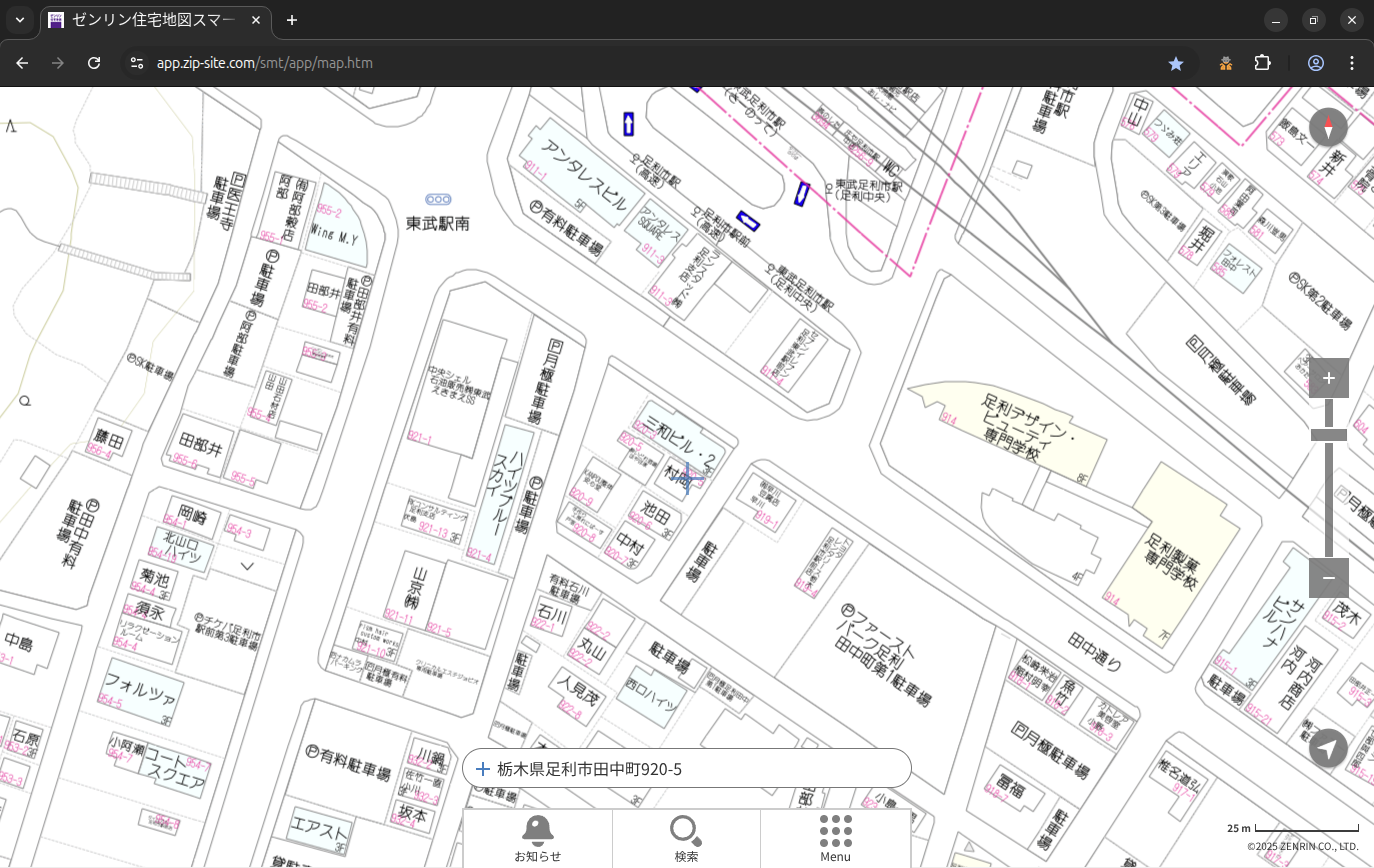Click the 人見茂 house label
This screenshot has height=868, width=1374.
579,690
